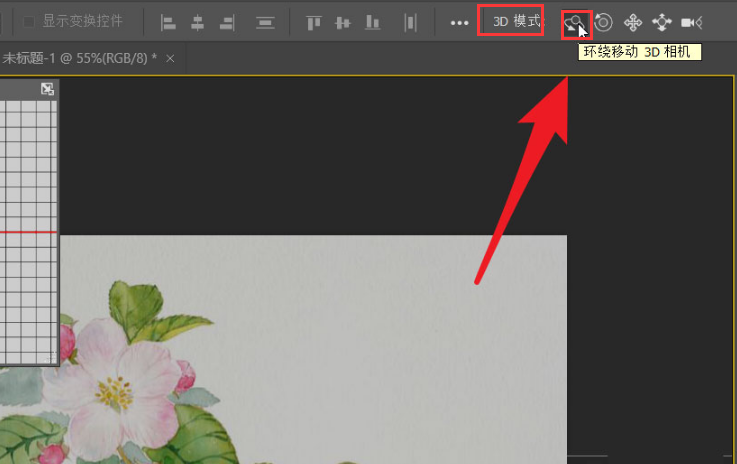This screenshot has width=737, height=464.
Task: Open the three-dots align options
Action: point(459,23)
